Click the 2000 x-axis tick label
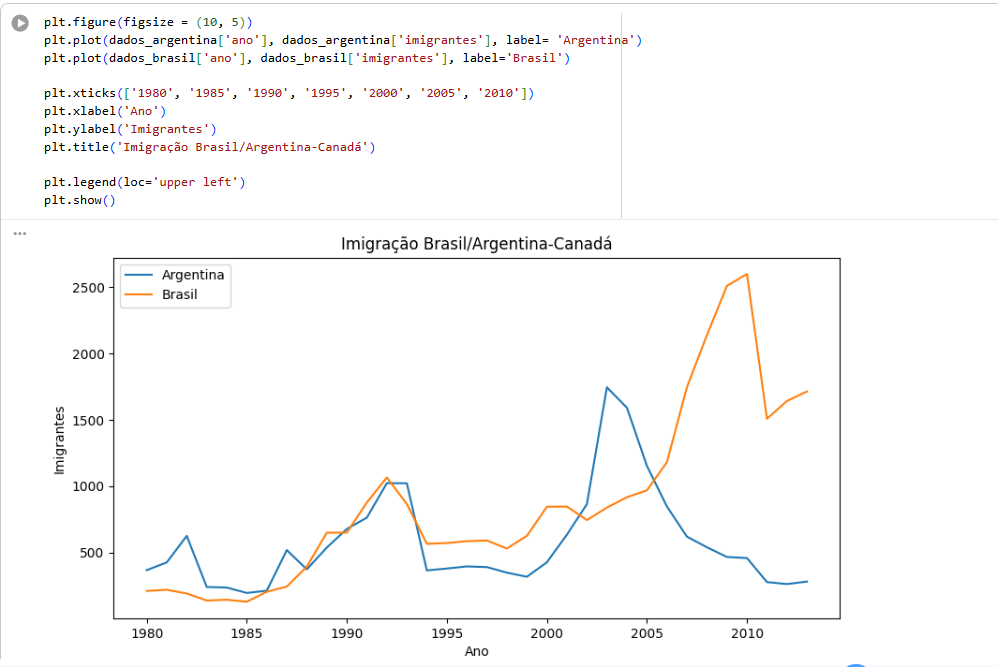Image resolution: width=998 pixels, height=667 pixels. point(547,633)
